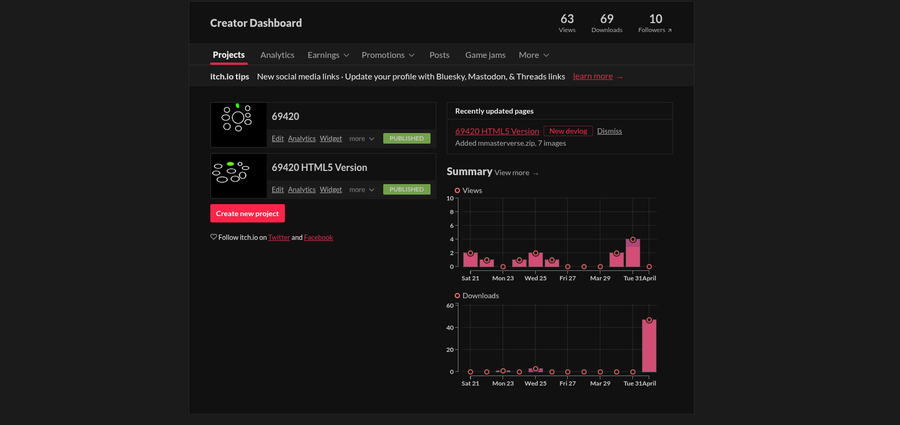Open recently updated 69420 HTML5 Version link

pyautogui.click(x=497, y=131)
